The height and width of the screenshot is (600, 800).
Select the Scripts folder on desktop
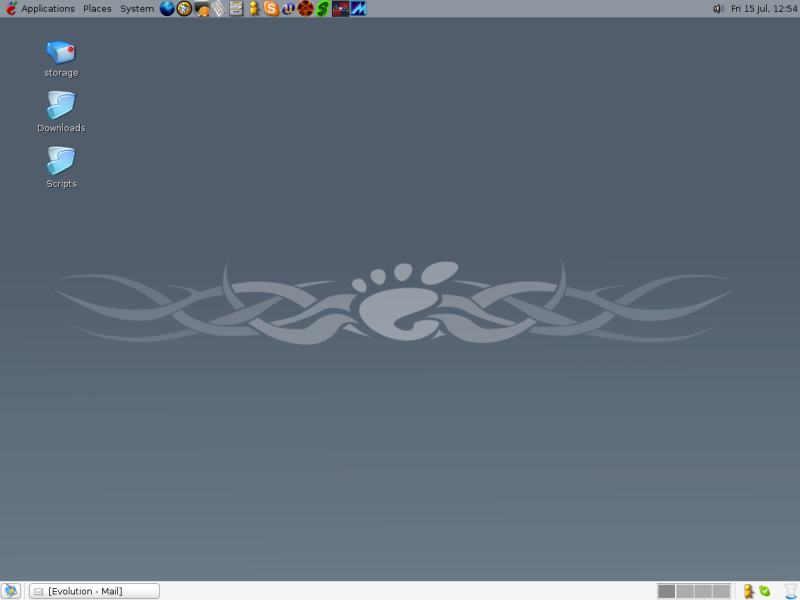click(61, 168)
